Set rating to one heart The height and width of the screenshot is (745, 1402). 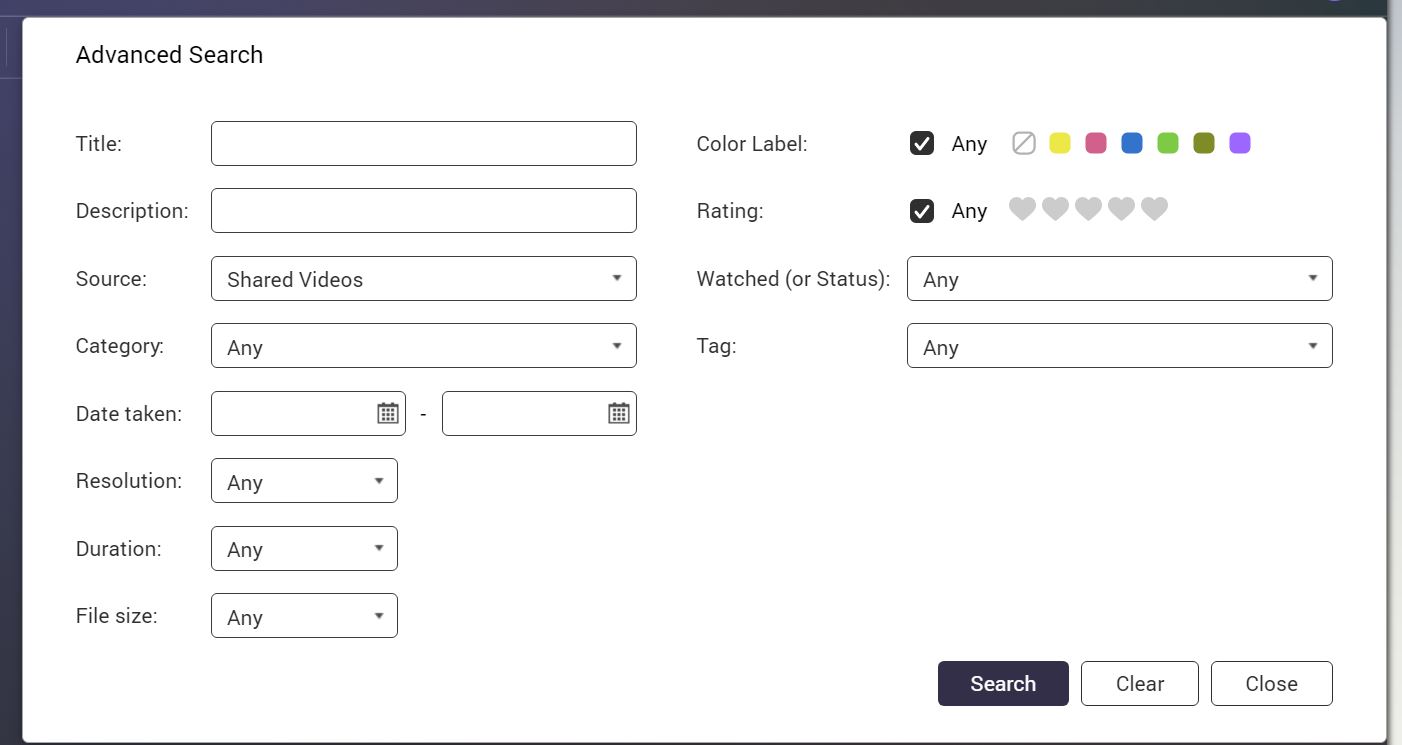pos(1022,209)
